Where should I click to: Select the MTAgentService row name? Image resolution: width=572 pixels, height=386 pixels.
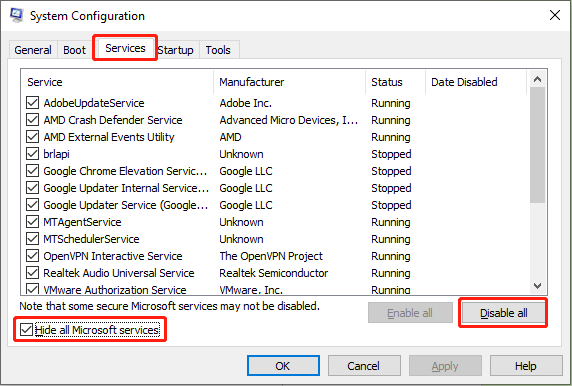pos(82,222)
